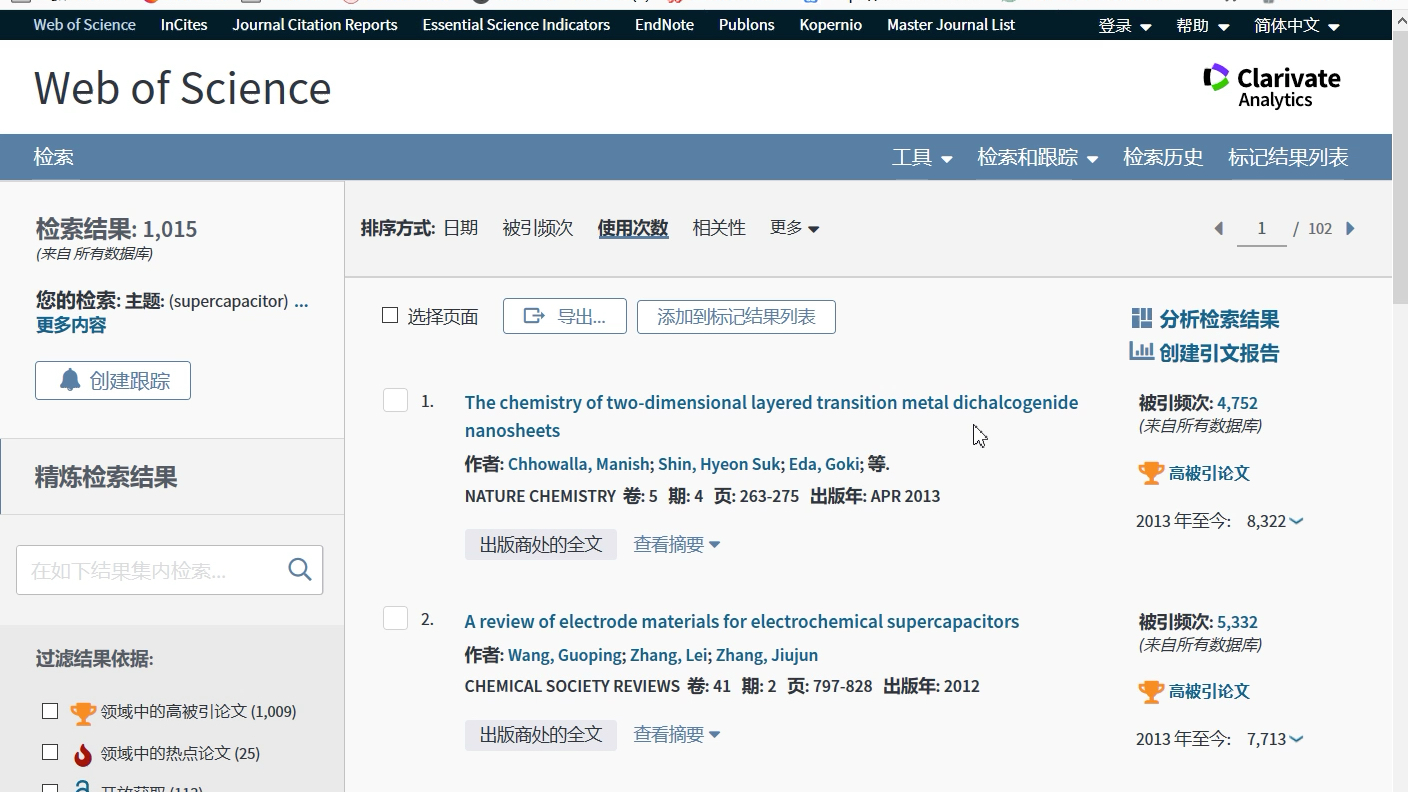Click the Clarivate Analytics logo
Screen dimensions: 1408x792
(1271, 86)
